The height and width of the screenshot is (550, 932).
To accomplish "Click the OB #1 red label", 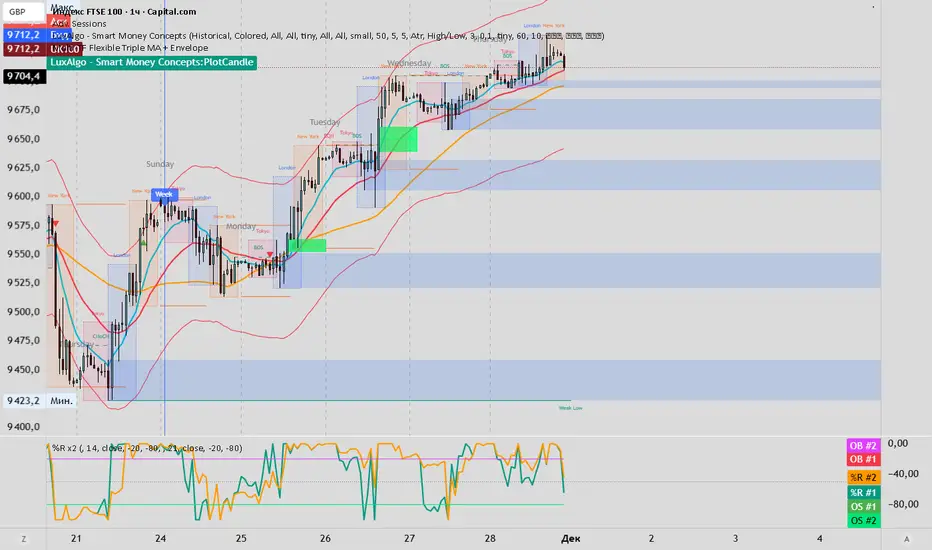I will pos(863,459).
